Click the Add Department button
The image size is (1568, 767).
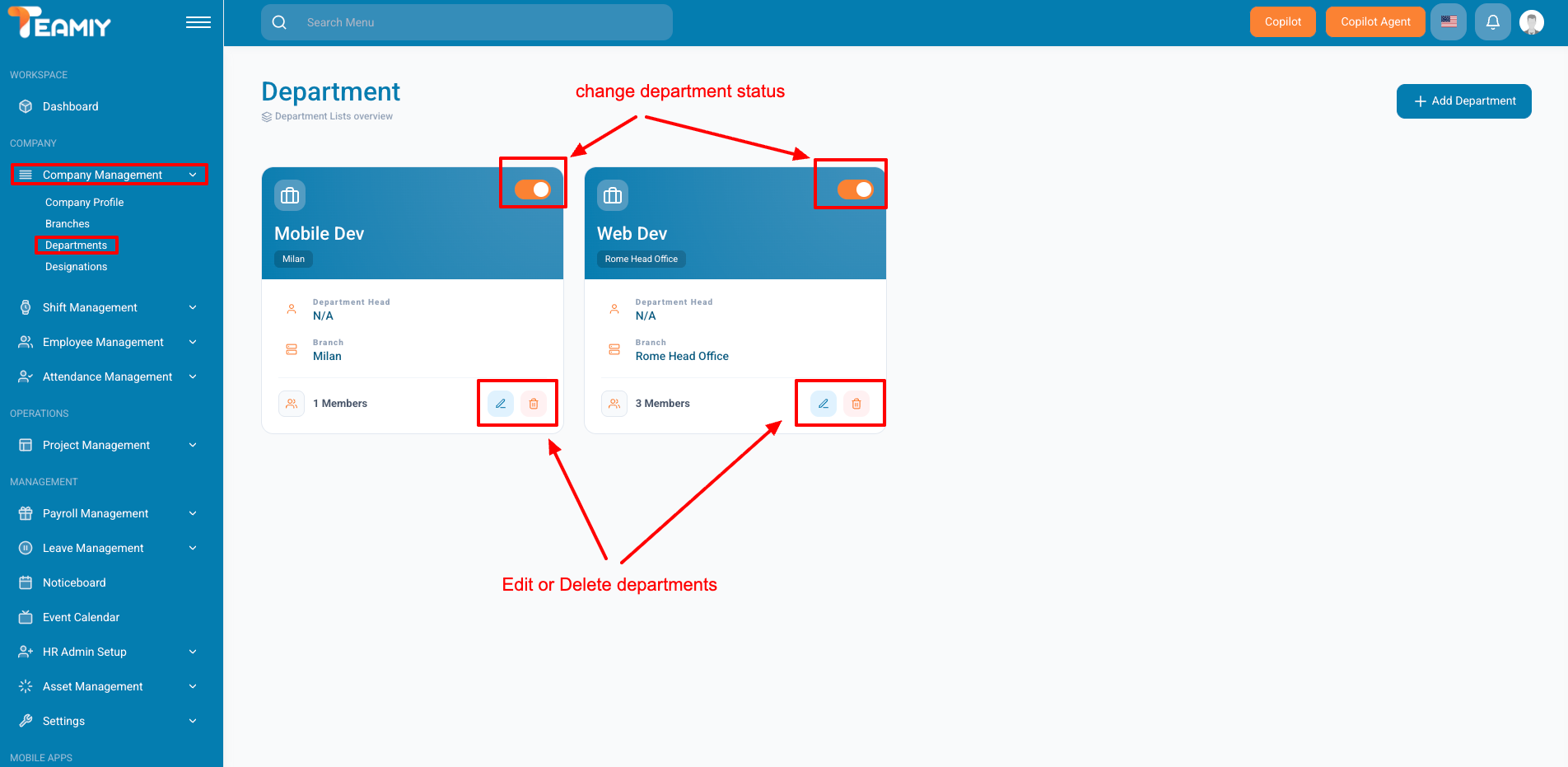click(x=1463, y=101)
